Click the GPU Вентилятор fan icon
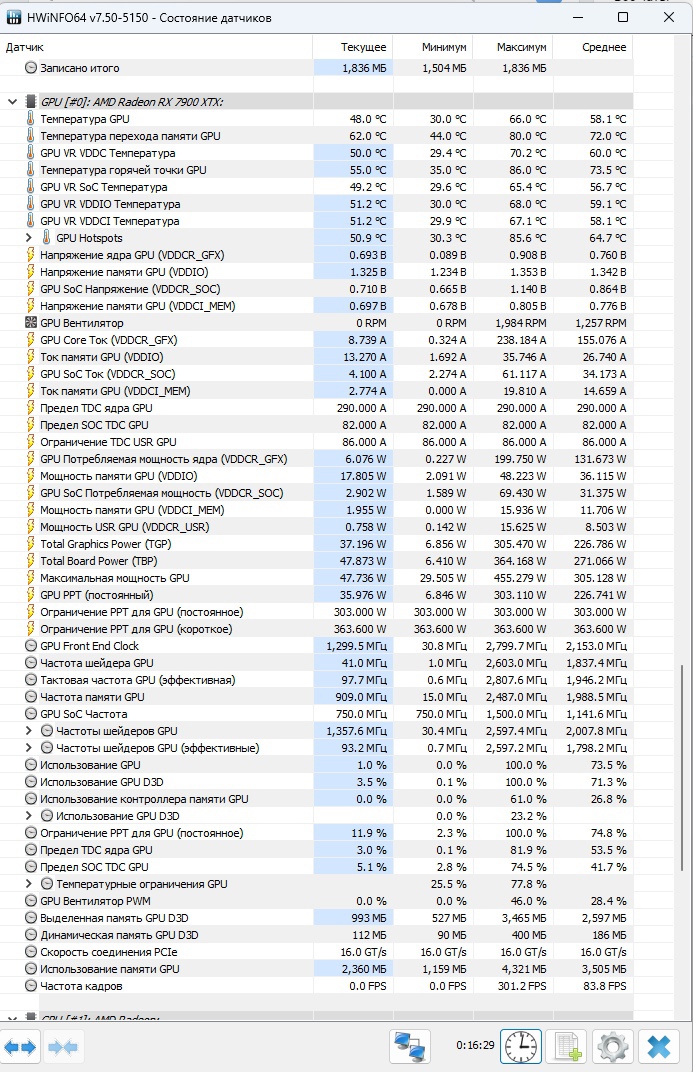 (x=31, y=323)
